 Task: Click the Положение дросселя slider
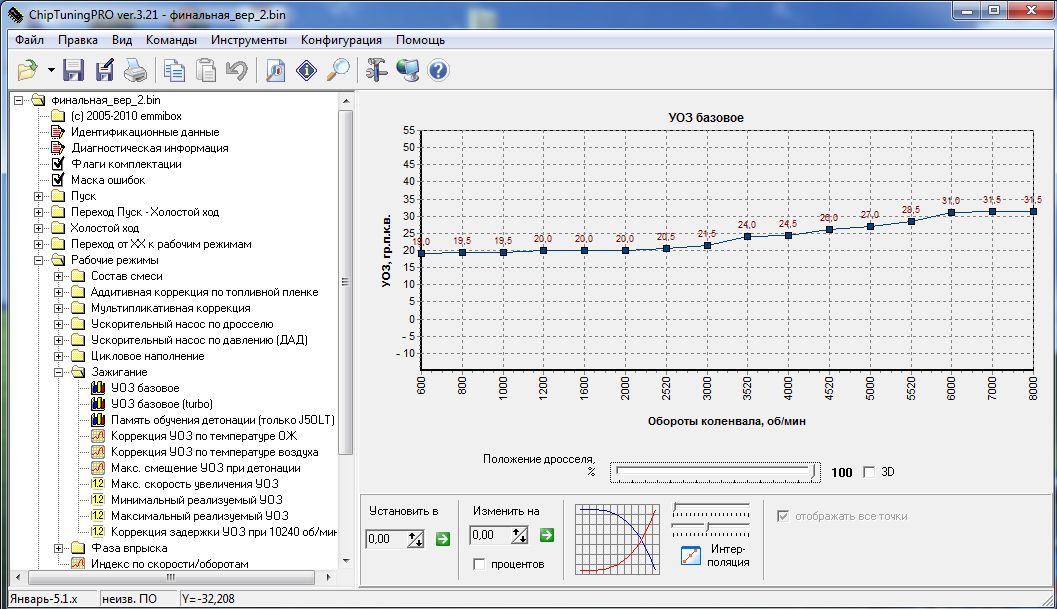714,472
